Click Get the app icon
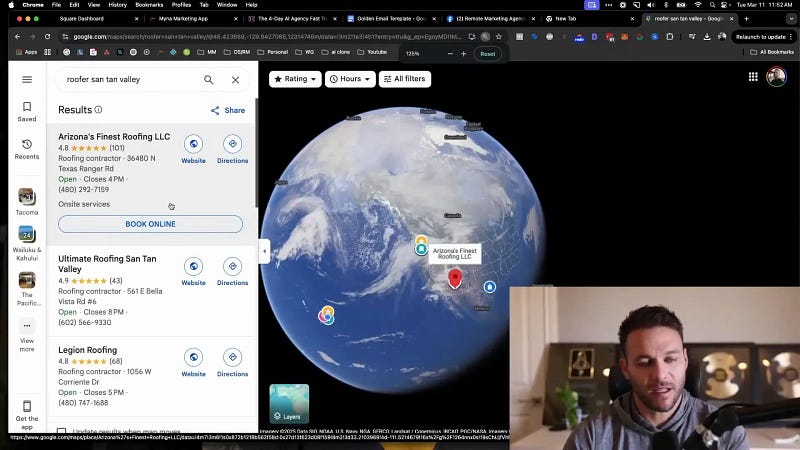Screen dimensions: 800x450 [x=27, y=414]
